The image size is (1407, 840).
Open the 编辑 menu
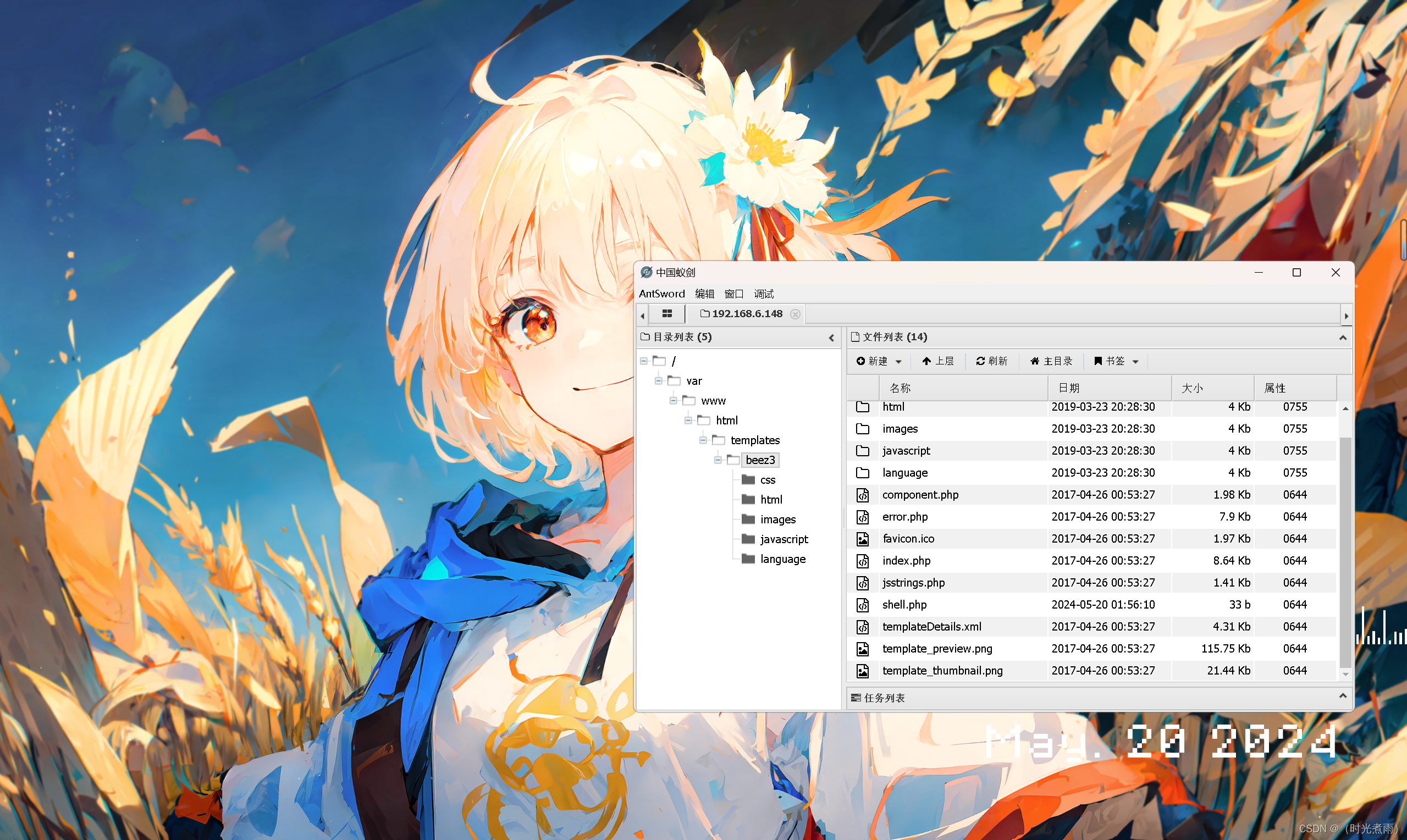point(705,294)
